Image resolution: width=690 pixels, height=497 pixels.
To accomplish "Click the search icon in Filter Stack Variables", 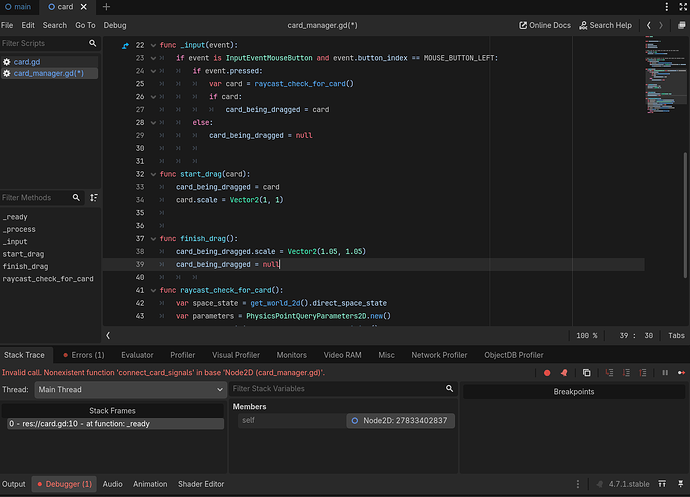I will [x=449, y=388].
